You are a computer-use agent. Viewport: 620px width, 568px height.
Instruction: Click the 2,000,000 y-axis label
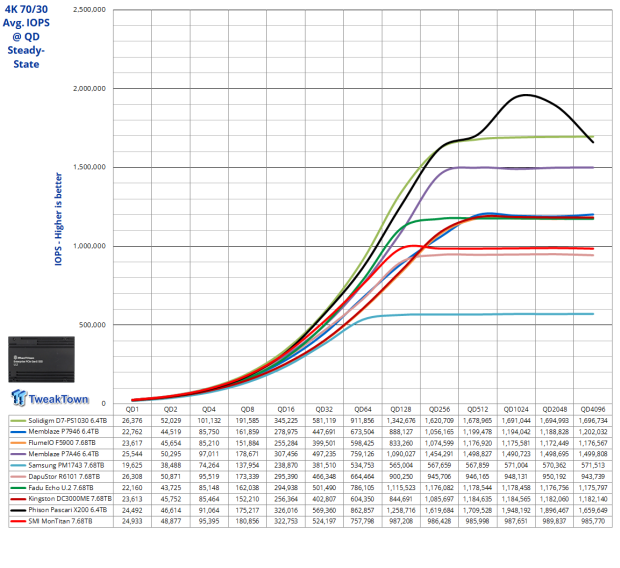tap(89, 89)
